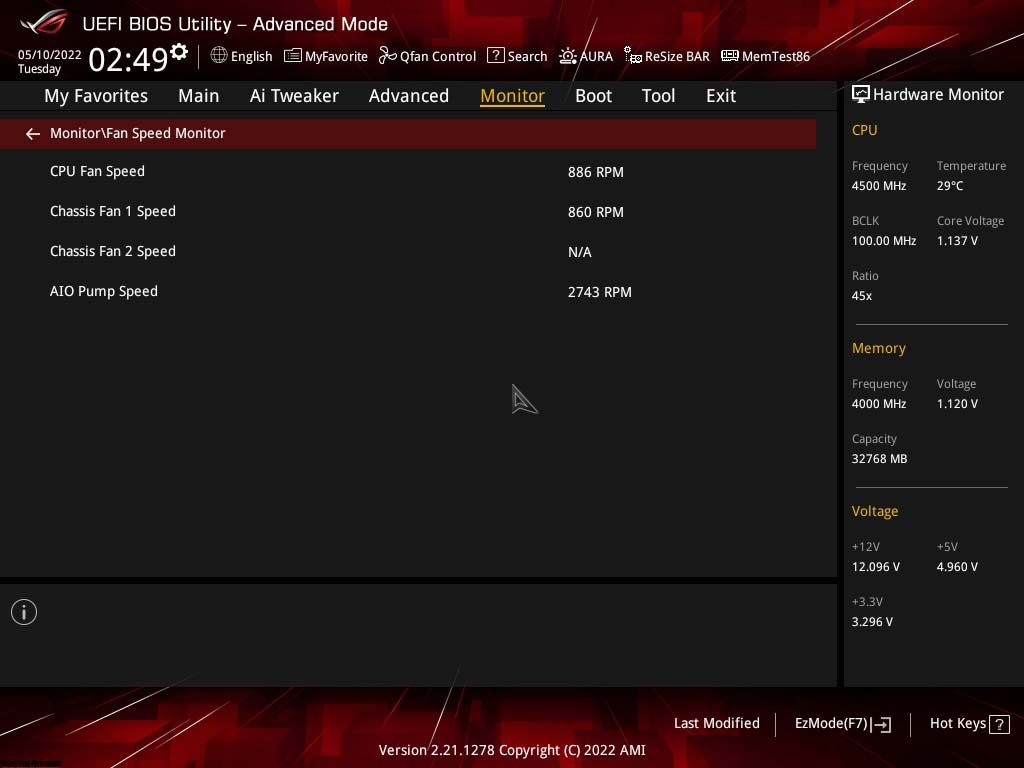The width and height of the screenshot is (1024, 768).
Task: Click the globe language icon
Action: coord(219,56)
